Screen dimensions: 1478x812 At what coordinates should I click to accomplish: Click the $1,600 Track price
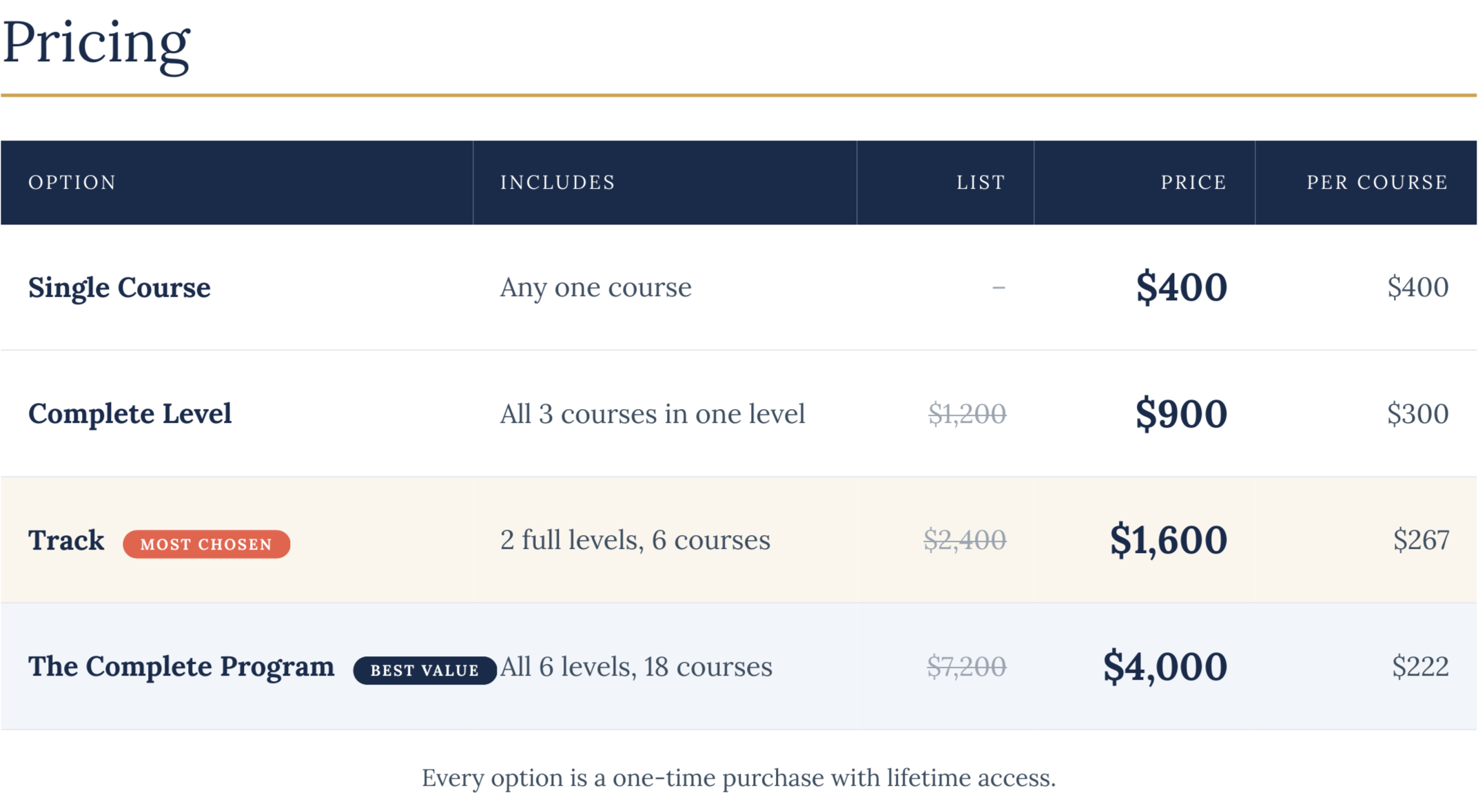1169,540
